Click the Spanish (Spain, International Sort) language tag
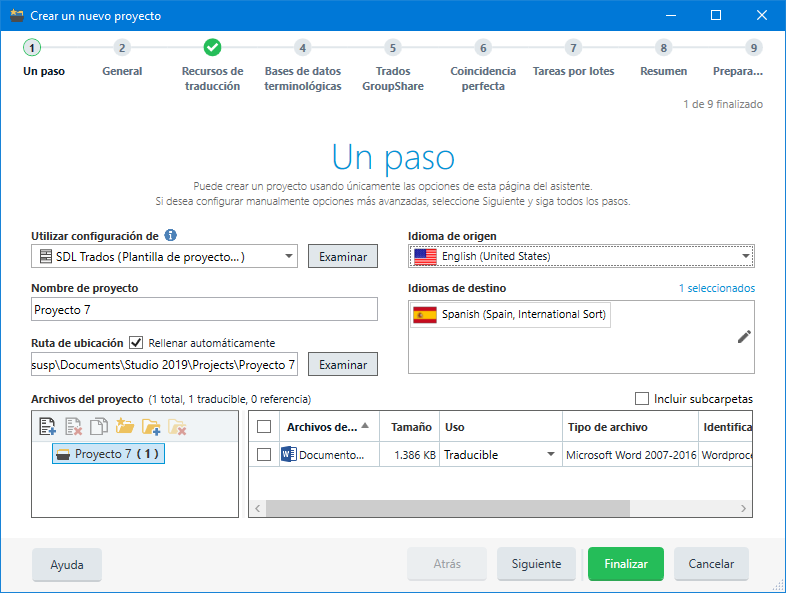Viewport: 786px width, 593px height. click(510, 315)
